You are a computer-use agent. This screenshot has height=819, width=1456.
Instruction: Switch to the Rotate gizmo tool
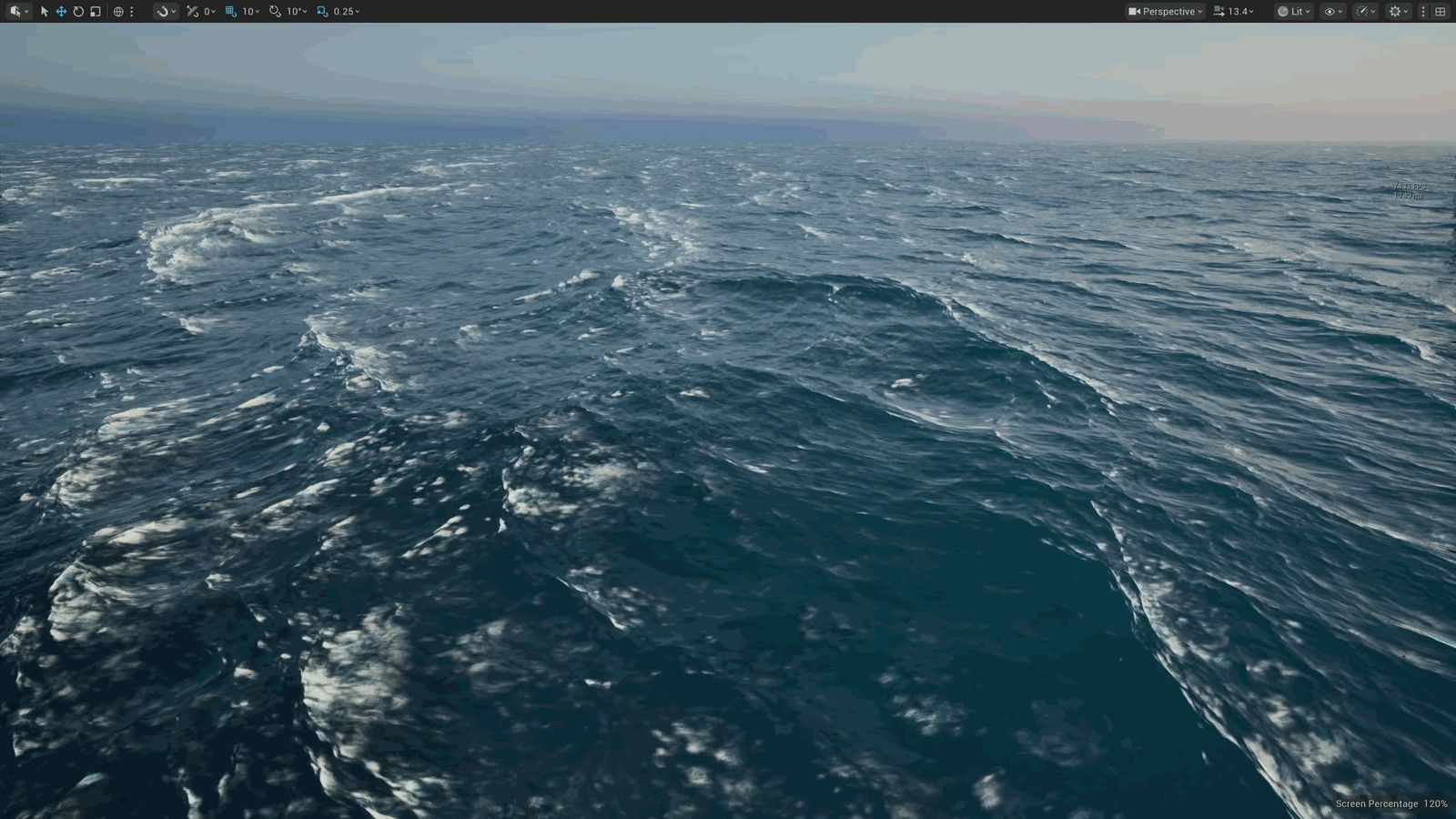tap(78, 12)
